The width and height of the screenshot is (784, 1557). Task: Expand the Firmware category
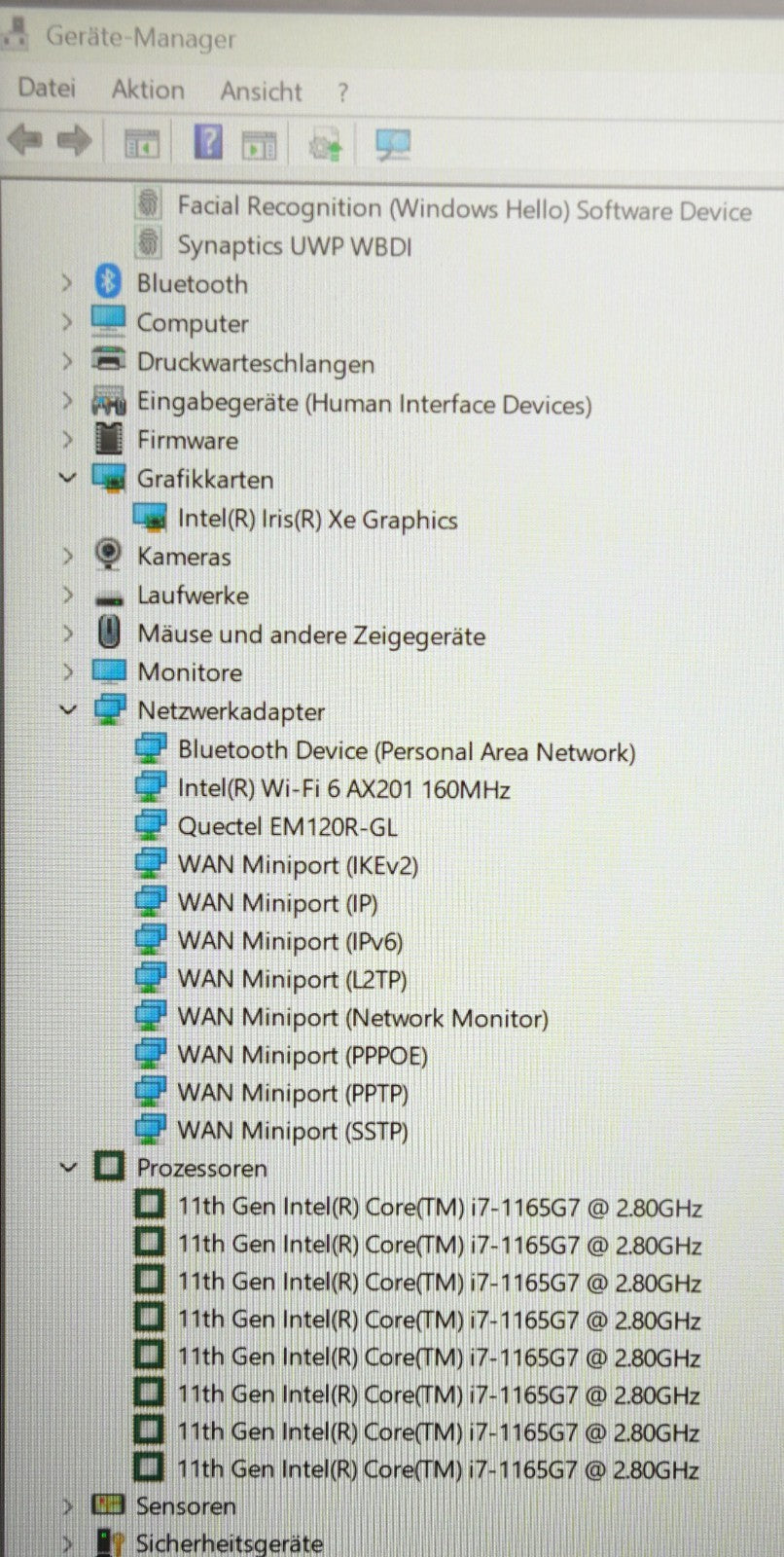[66, 439]
